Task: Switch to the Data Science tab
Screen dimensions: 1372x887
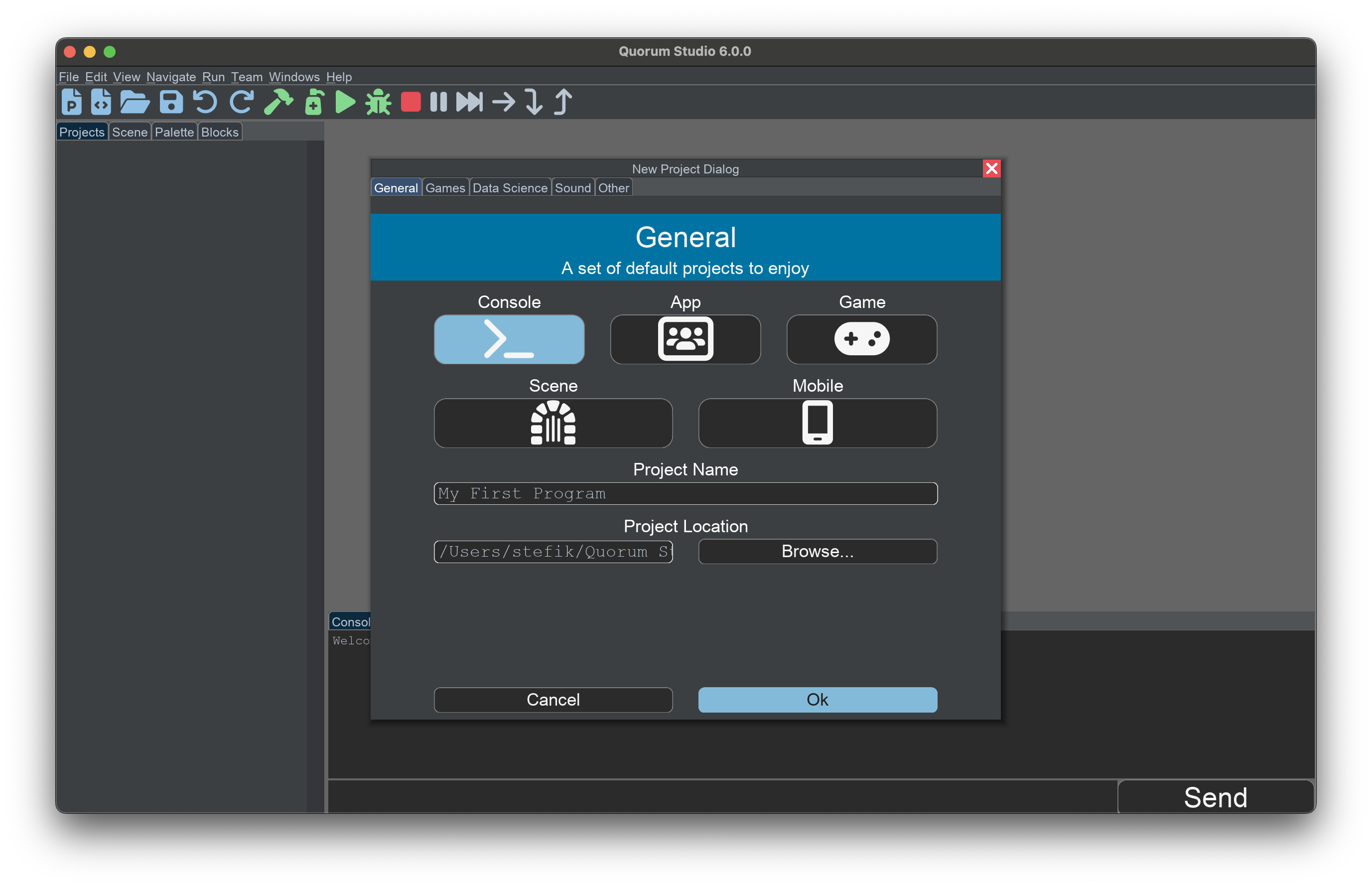Action: tap(509, 189)
